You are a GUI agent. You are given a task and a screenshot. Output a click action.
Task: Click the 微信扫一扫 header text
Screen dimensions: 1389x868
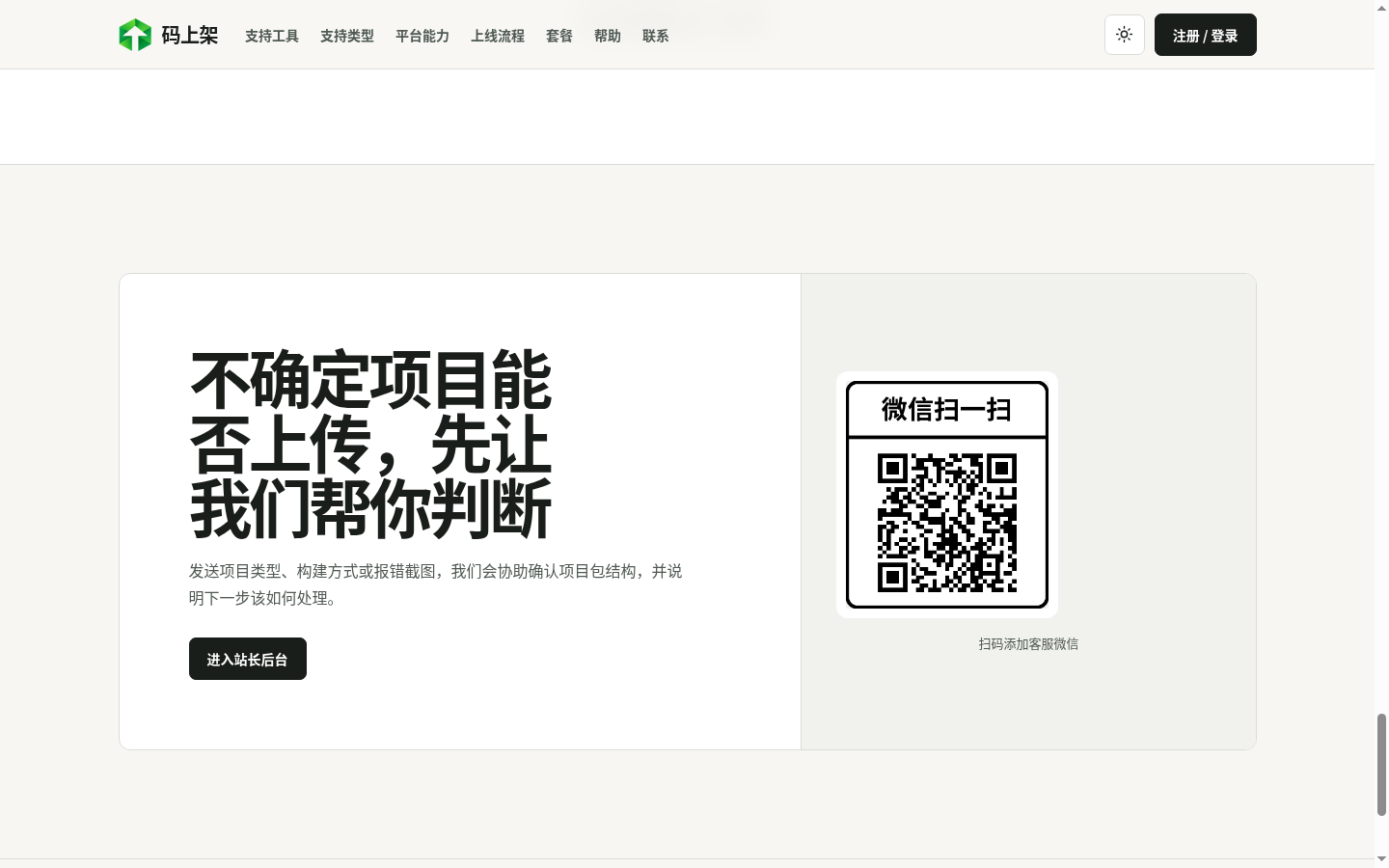[947, 410]
